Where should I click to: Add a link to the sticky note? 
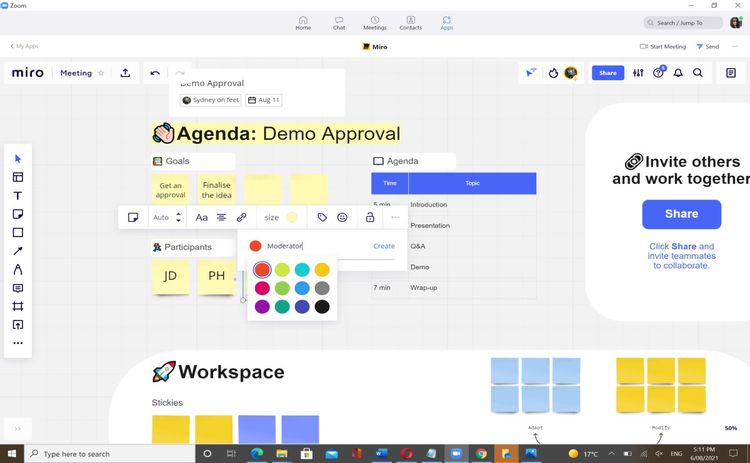(x=242, y=218)
